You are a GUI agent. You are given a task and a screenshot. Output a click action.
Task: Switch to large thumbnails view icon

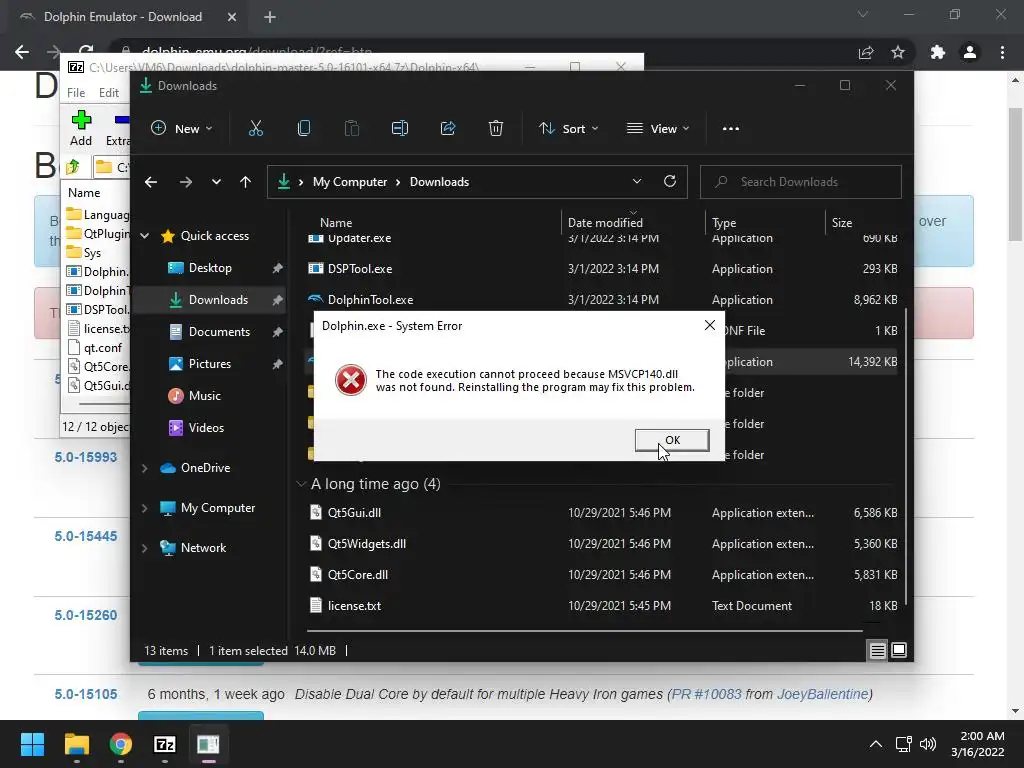(x=899, y=650)
